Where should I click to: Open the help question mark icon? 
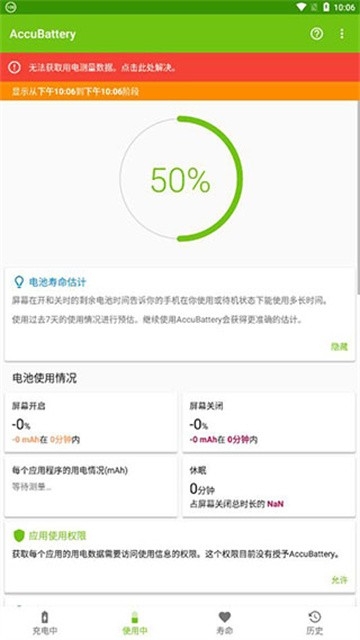[316, 34]
